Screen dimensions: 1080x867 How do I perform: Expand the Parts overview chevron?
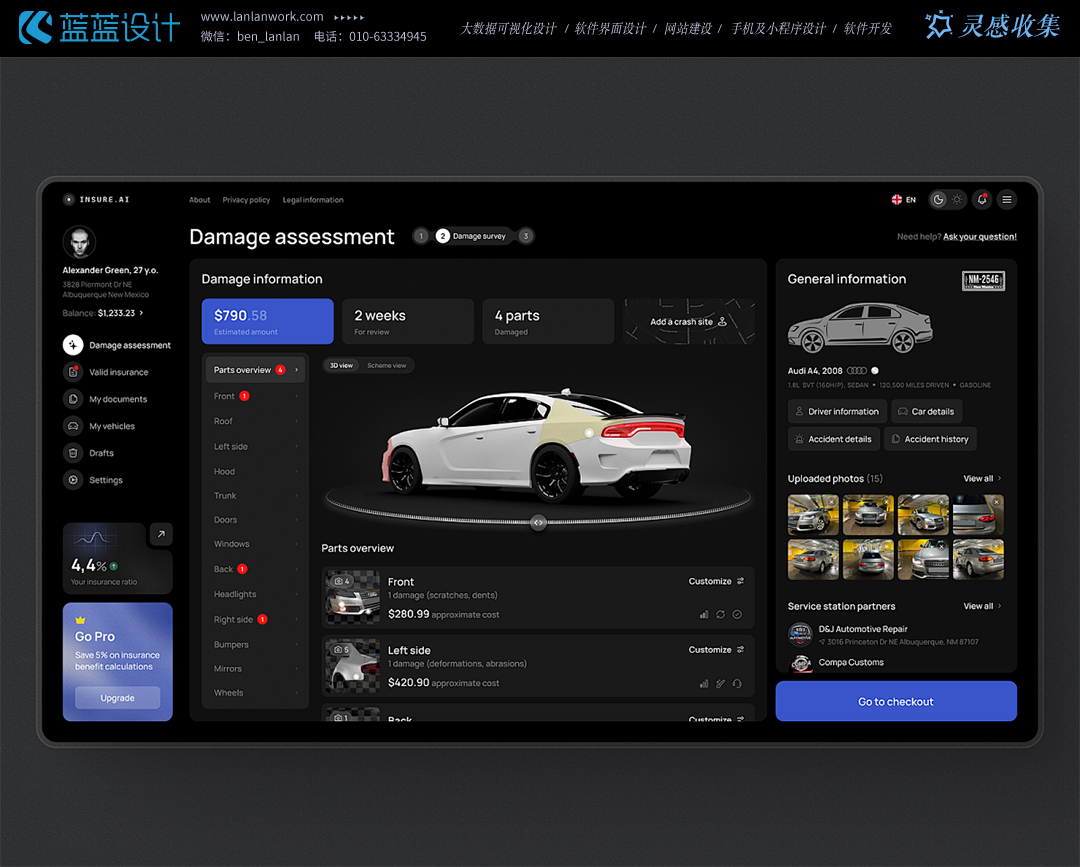pyautogui.click(x=296, y=370)
